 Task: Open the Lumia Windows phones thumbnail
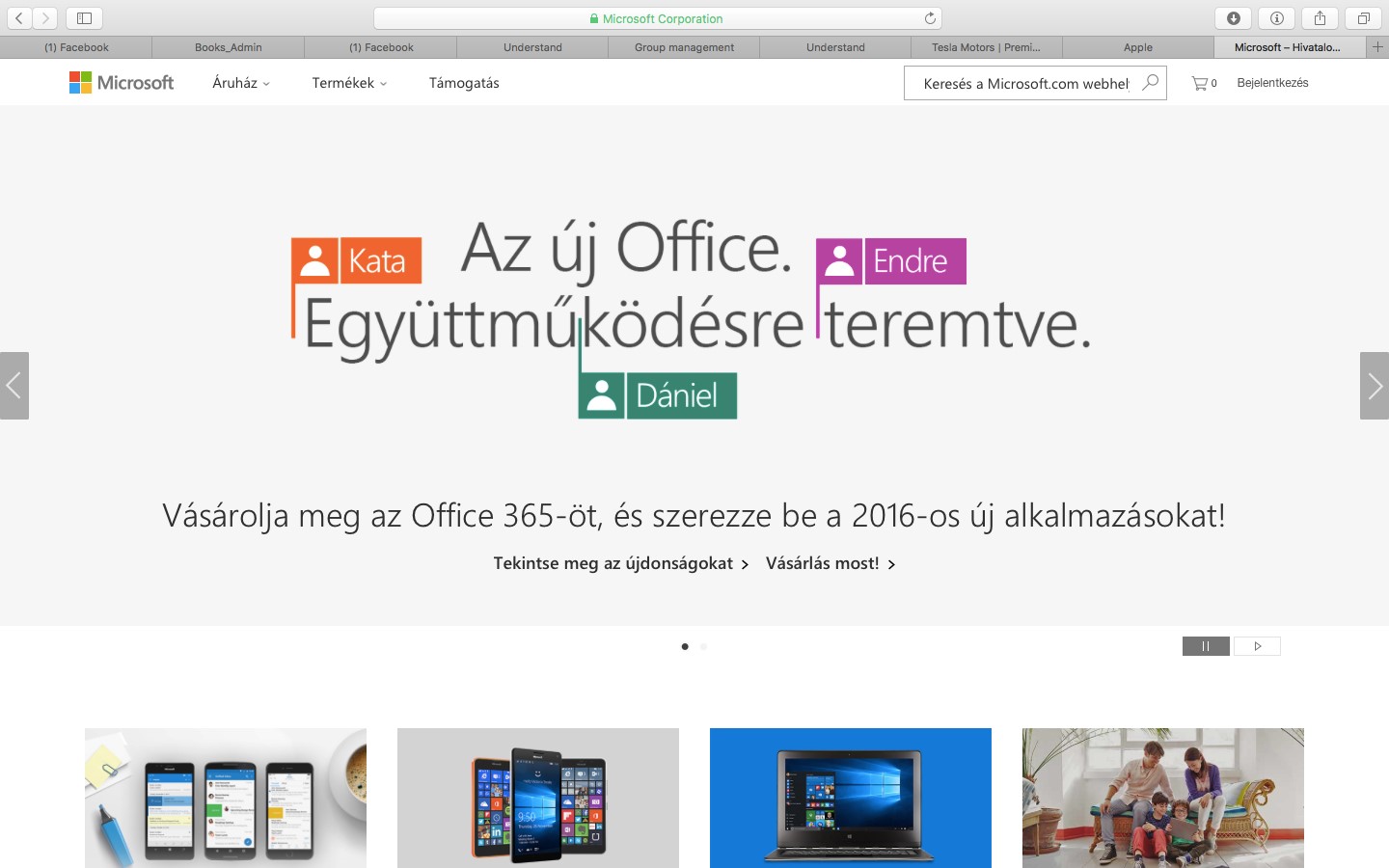click(x=538, y=798)
